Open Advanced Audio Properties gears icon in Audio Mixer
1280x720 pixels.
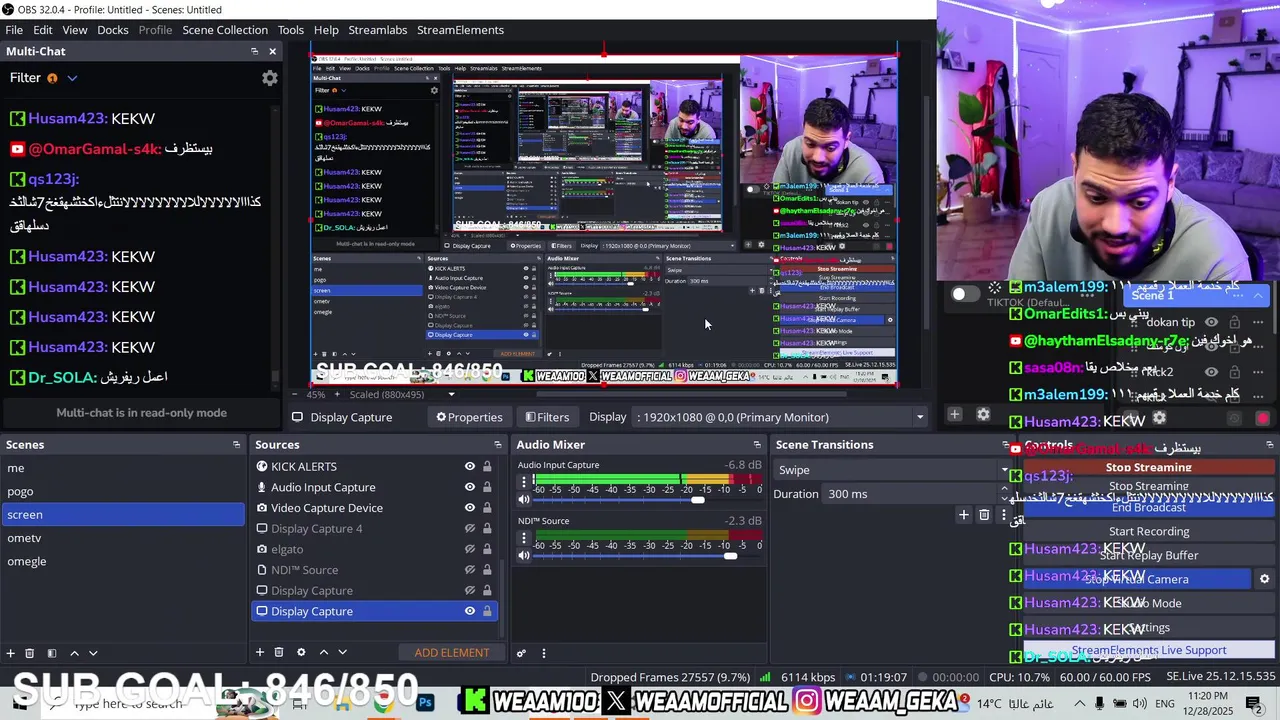pos(521,653)
